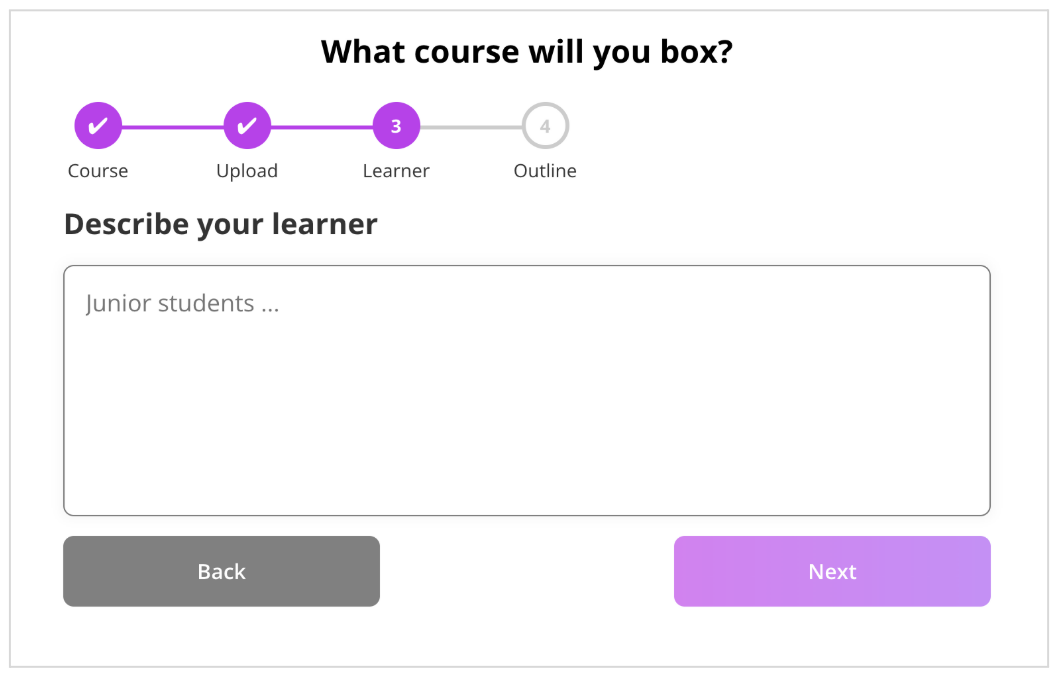This screenshot has height=676, width=1064.
Task: Click the empty space between Back and Next buttons
Action: (x=527, y=571)
